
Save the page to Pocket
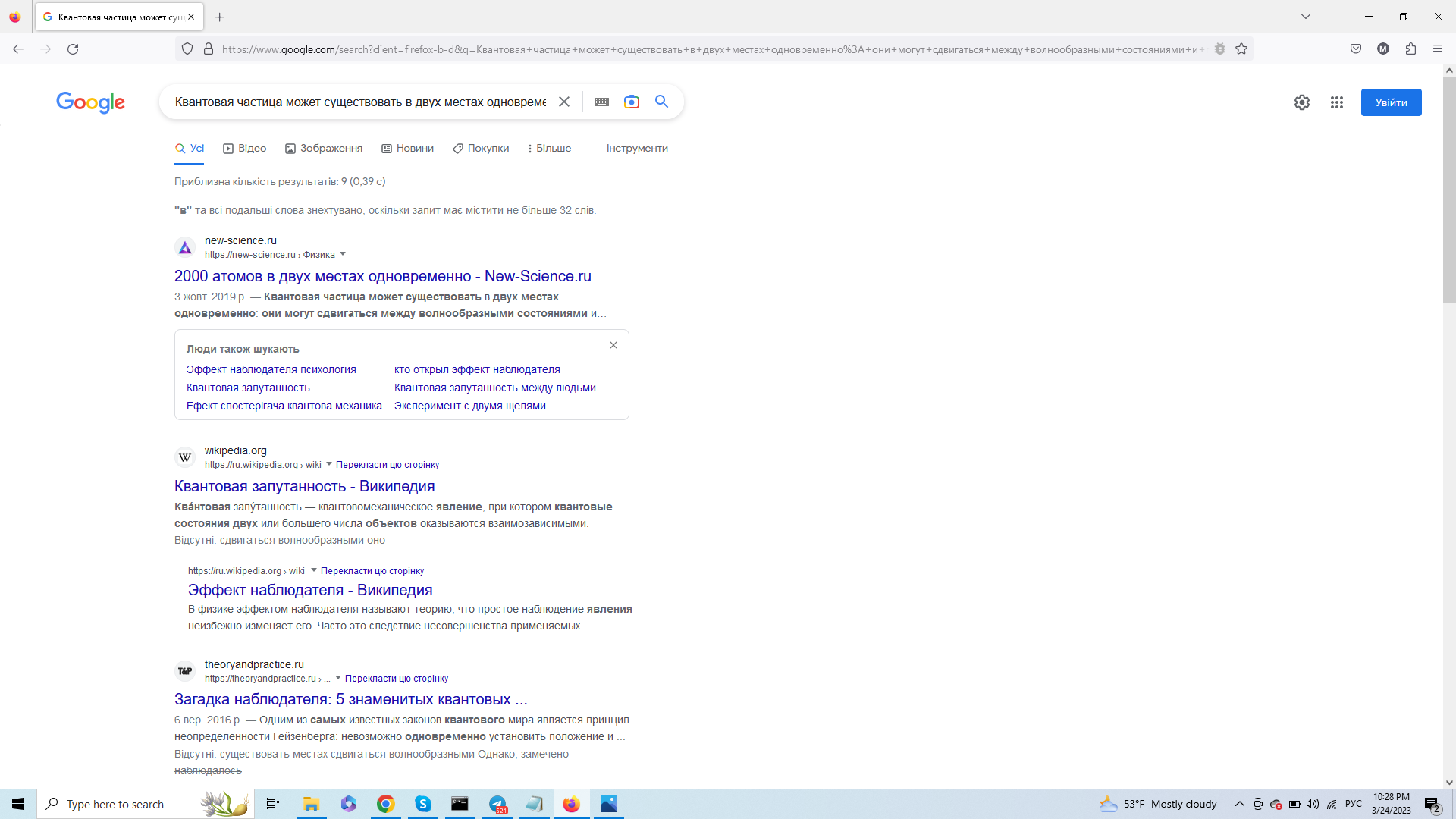click(1356, 49)
